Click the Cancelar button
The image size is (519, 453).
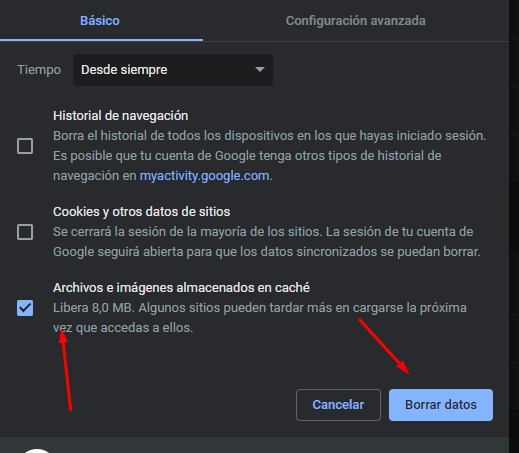pos(338,405)
